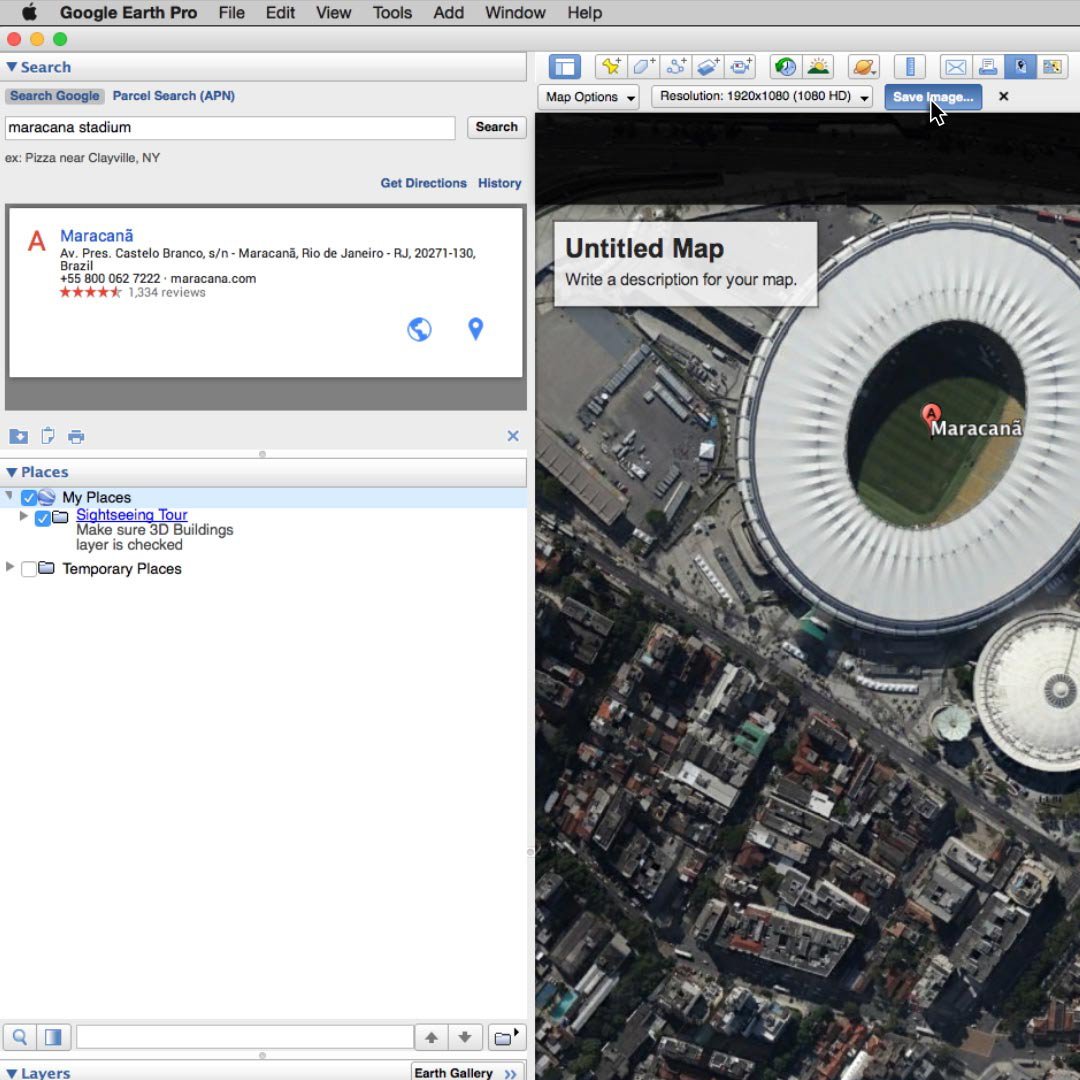Image resolution: width=1080 pixels, height=1080 pixels.
Task: Open the Map Options dropdown
Action: [x=589, y=97]
